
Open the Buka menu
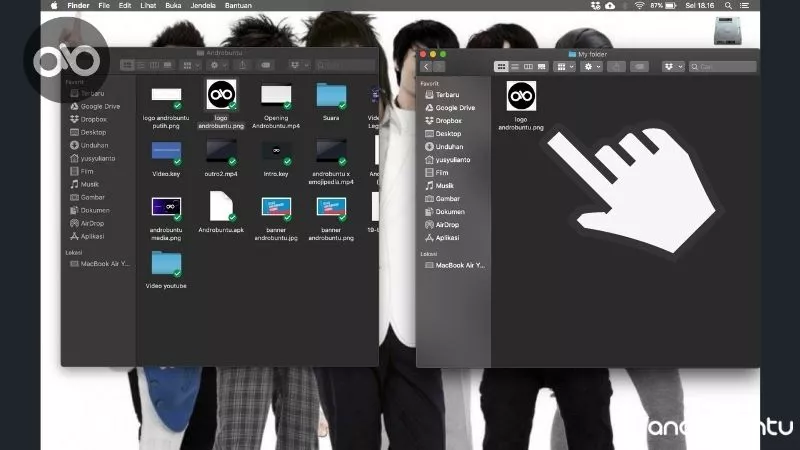click(173, 6)
